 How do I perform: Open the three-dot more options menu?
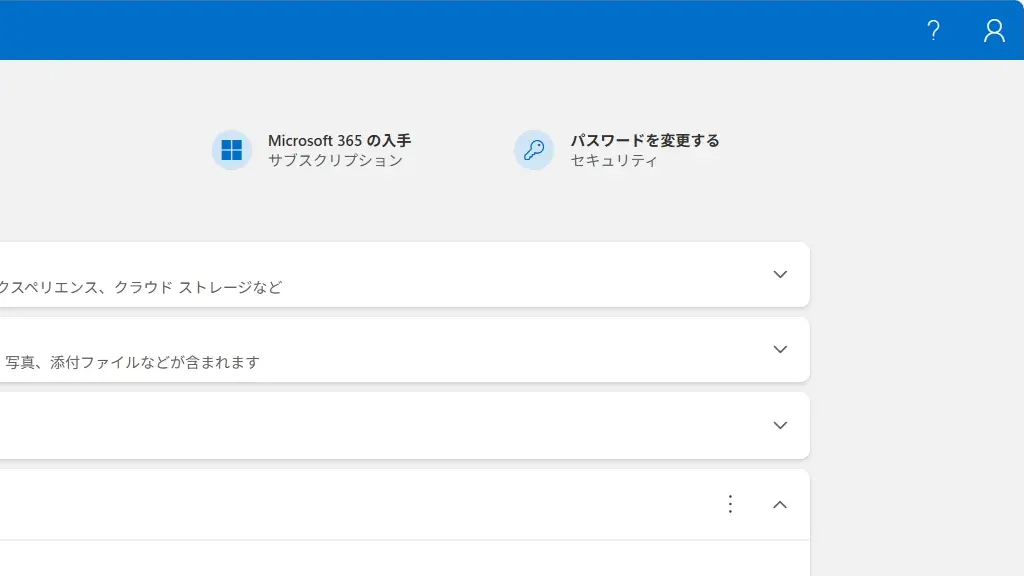(x=730, y=504)
